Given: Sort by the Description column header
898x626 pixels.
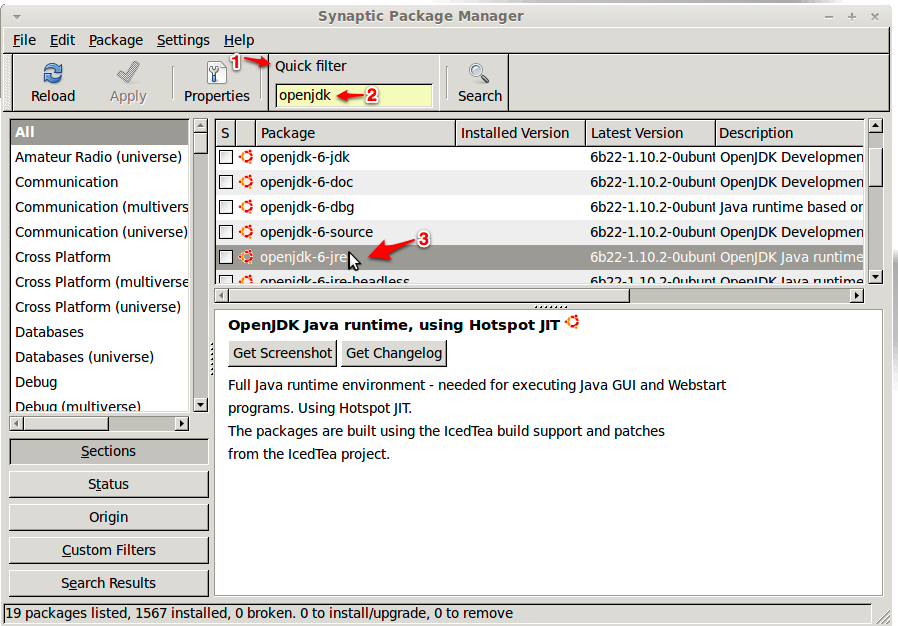Looking at the screenshot, I should [x=789, y=133].
